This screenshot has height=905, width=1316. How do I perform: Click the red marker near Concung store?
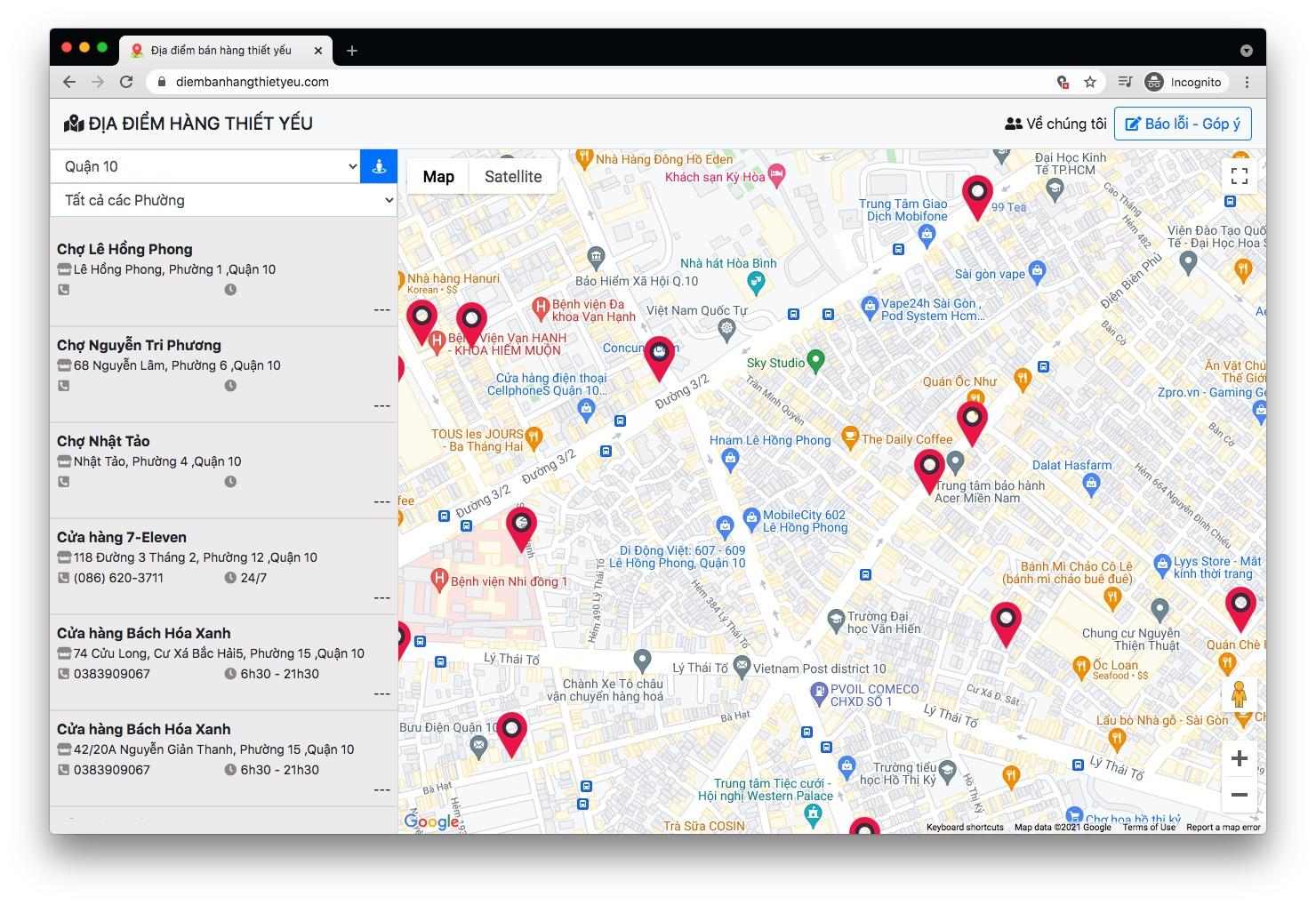click(659, 357)
